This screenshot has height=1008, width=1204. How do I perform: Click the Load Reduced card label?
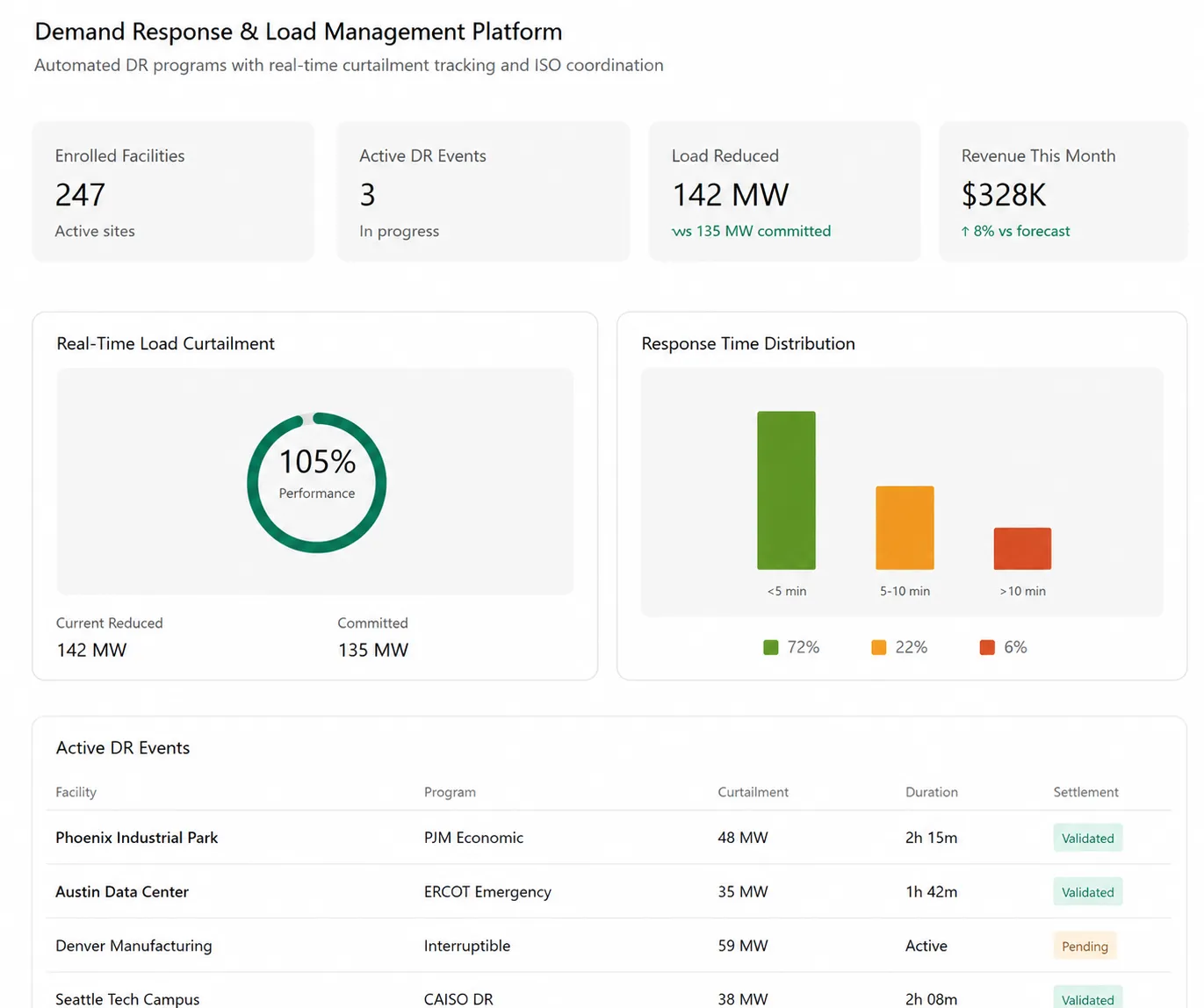(725, 155)
